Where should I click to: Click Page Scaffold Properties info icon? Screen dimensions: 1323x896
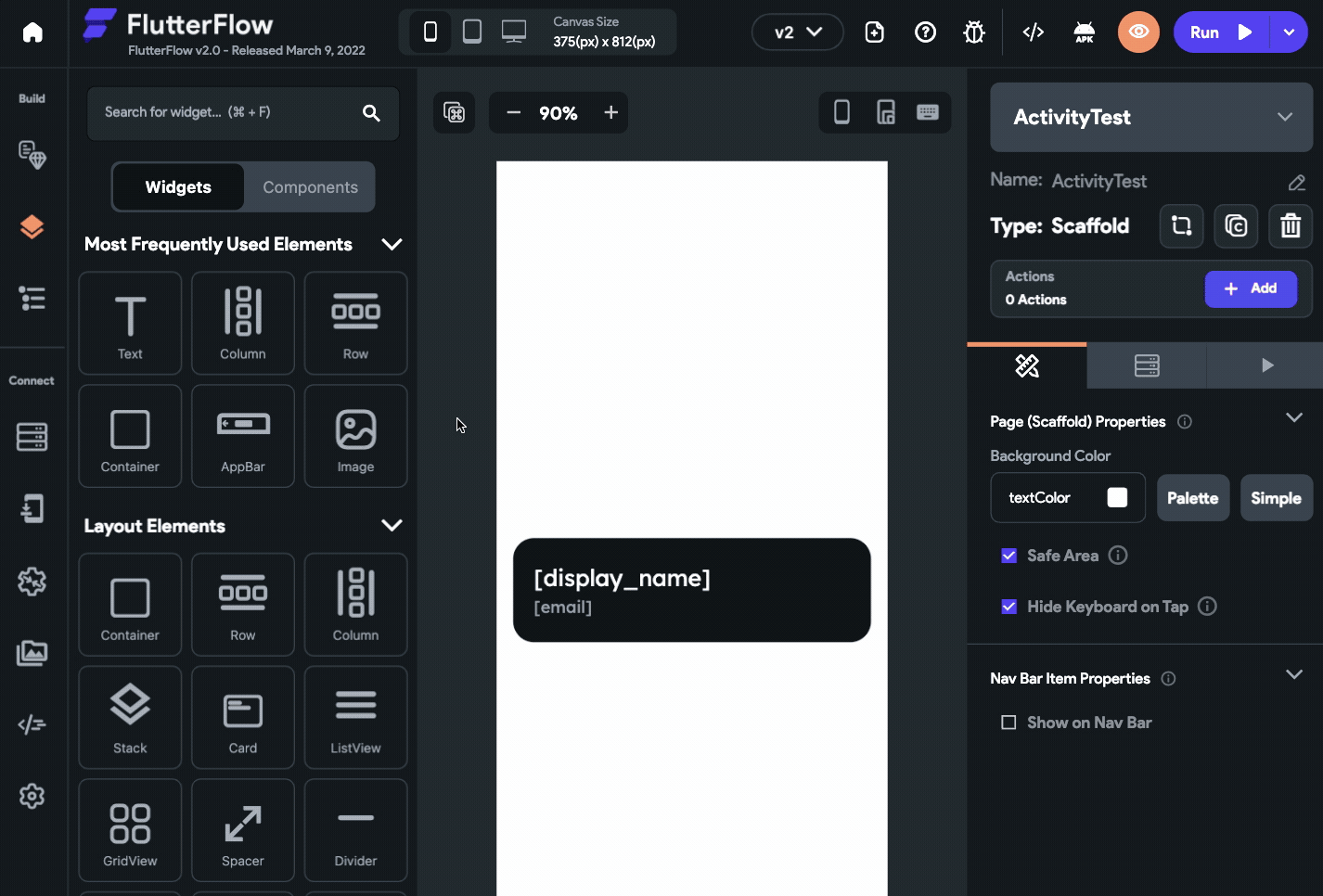coord(1185,421)
